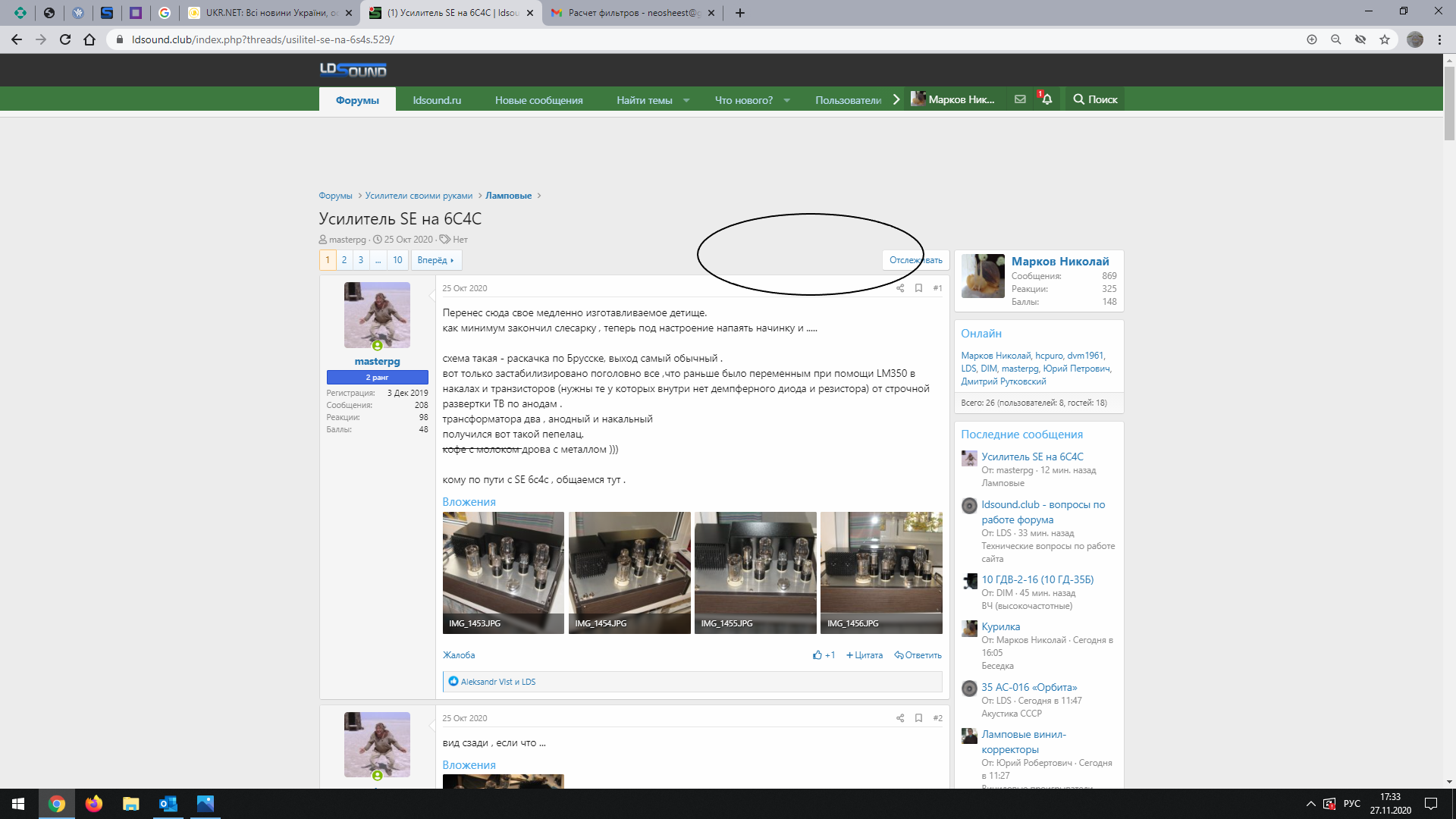Like post #1 with thumbs-up +1
The height and width of the screenshot is (819, 1456).
(x=824, y=655)
